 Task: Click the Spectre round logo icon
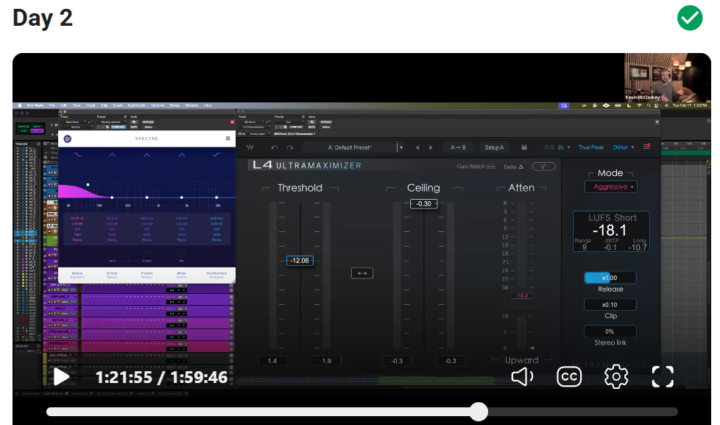click(68, 138)
